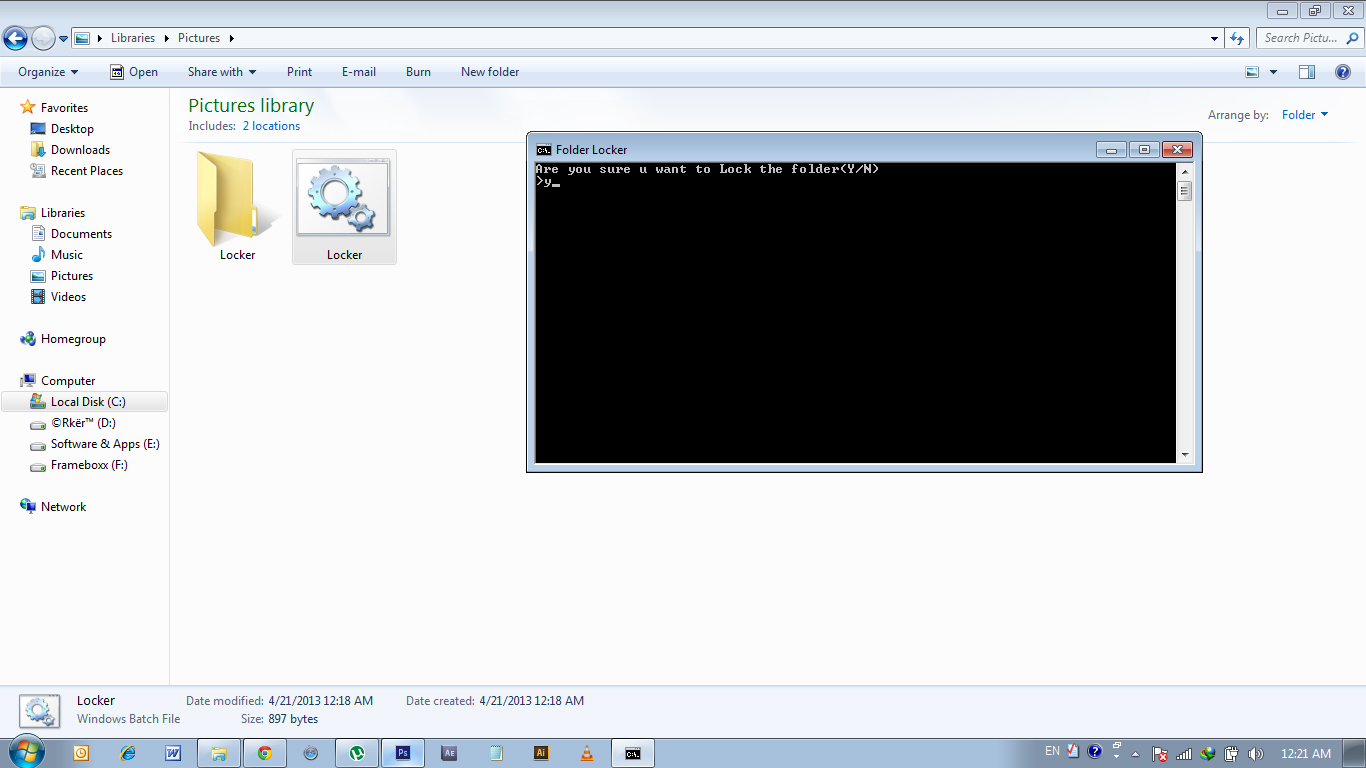
Task: Click the Change your view icon
Action: 1252,72
